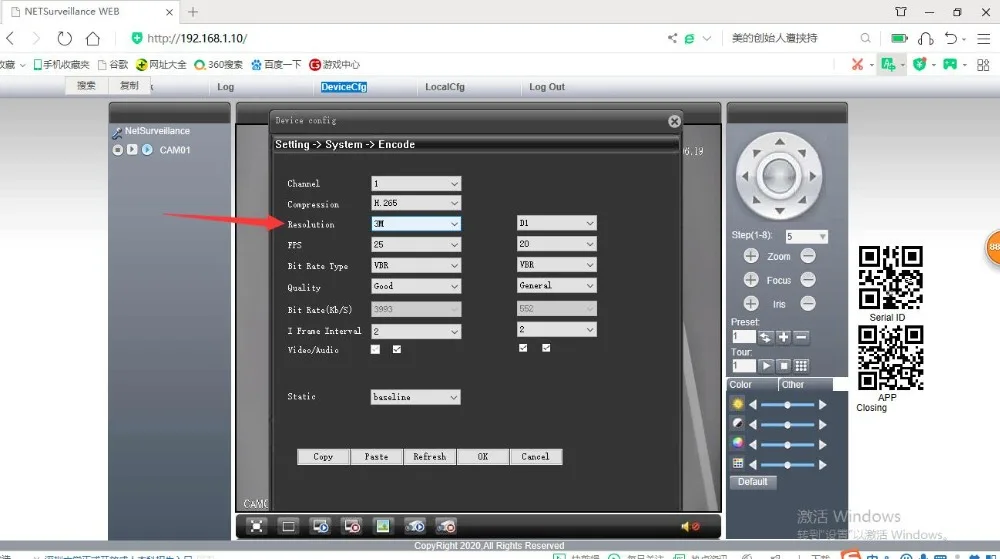Click Log Out
Viewport: 1000px width, 559px height.
547,87
